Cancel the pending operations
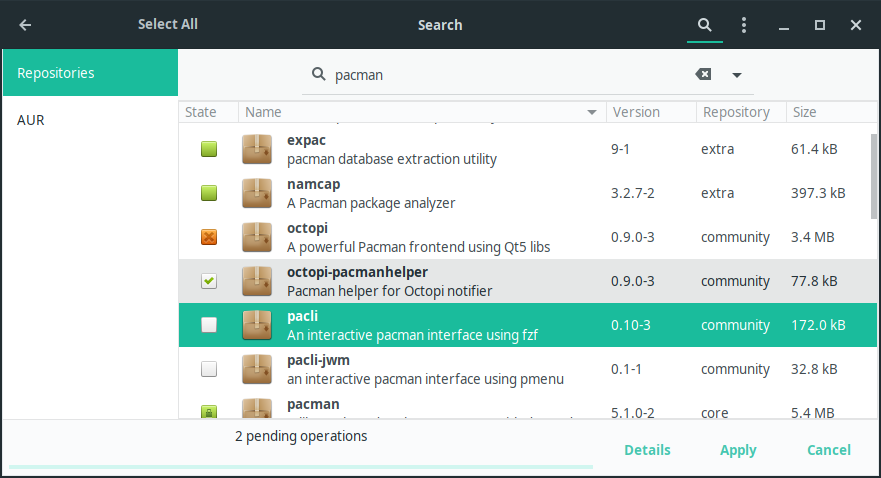Screen dimensions: 881x478 [x=829, y=450]
